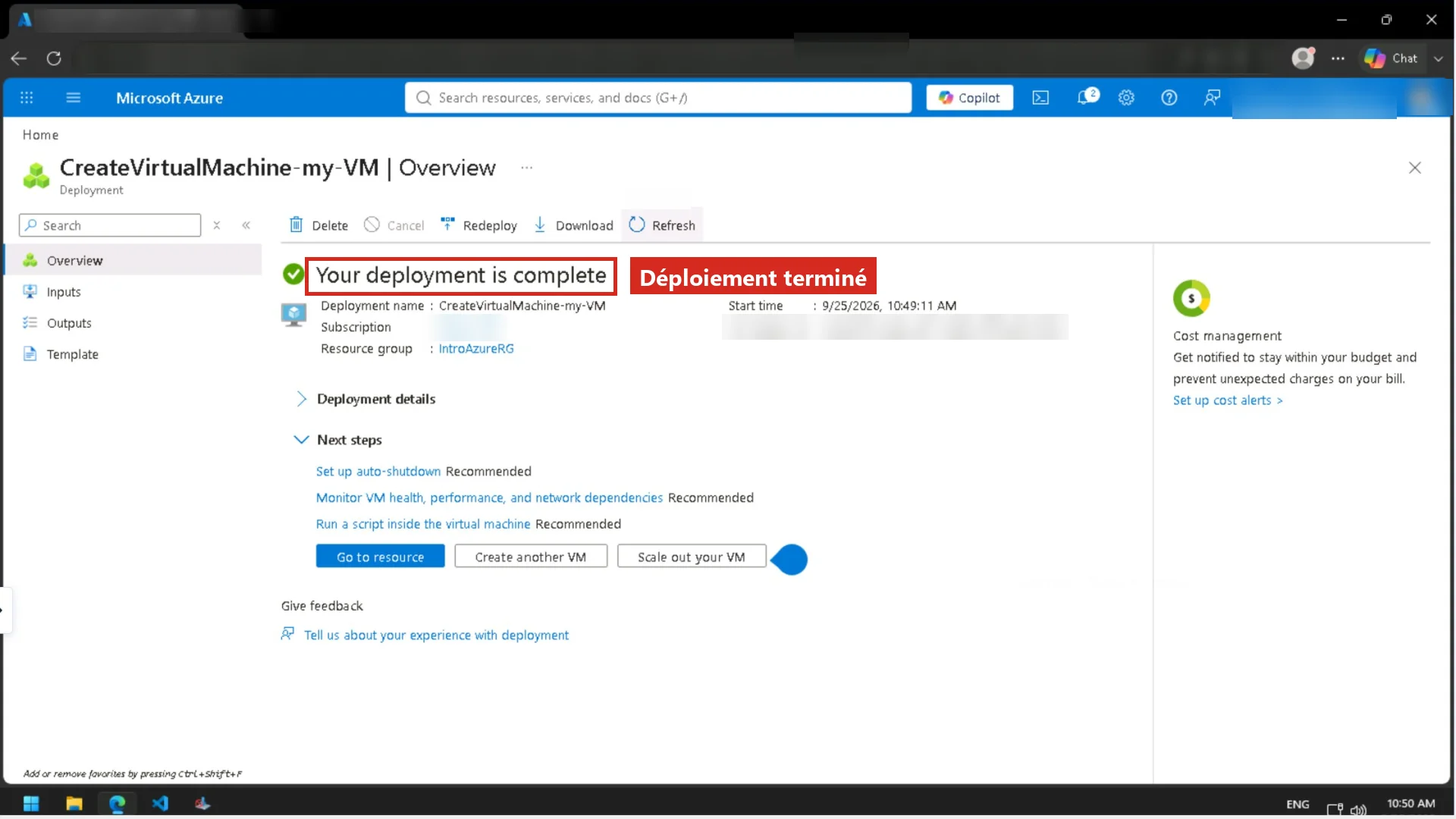
Task: Switch to Microsoft Edge on the taskbar
Action: point(118,803)
